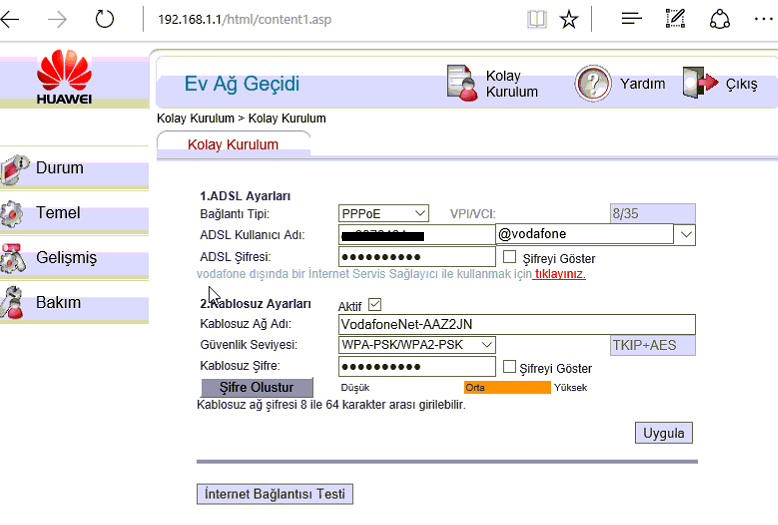Image resolution: width=778 pixels, height=525 pixels.
Task: Click the Orta password strength bar
Action: point(506,387)
